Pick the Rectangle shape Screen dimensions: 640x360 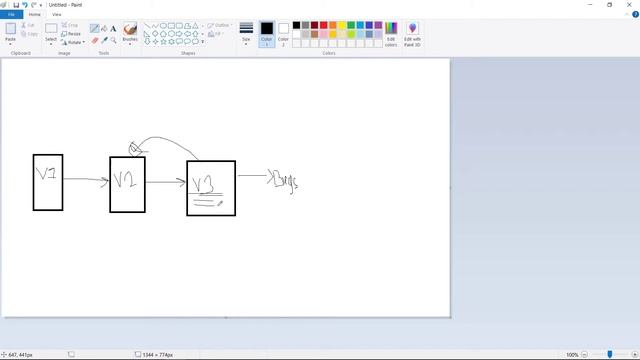171,25
